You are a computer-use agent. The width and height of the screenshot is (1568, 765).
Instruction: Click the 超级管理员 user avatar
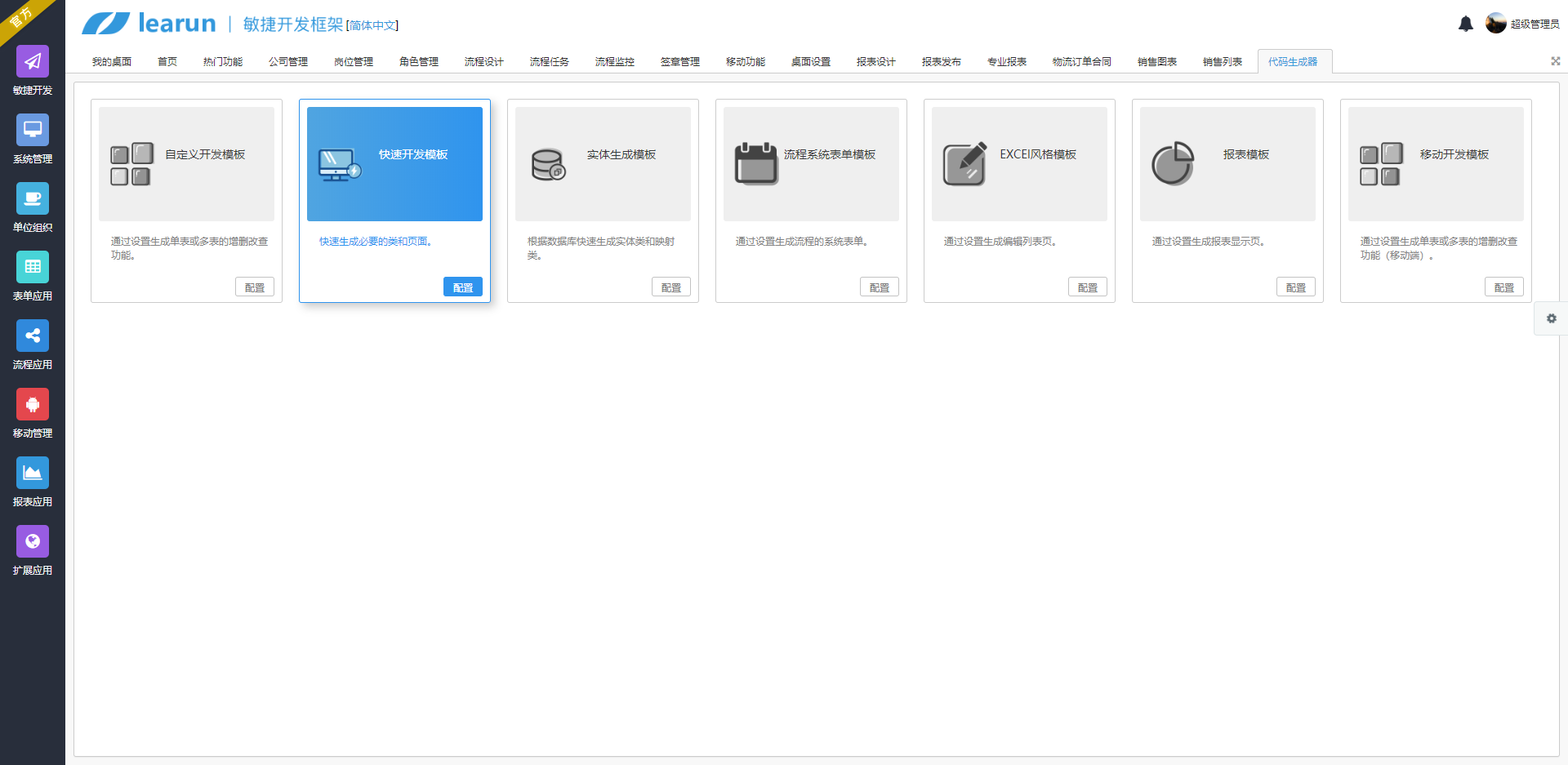coord(1496,23)
